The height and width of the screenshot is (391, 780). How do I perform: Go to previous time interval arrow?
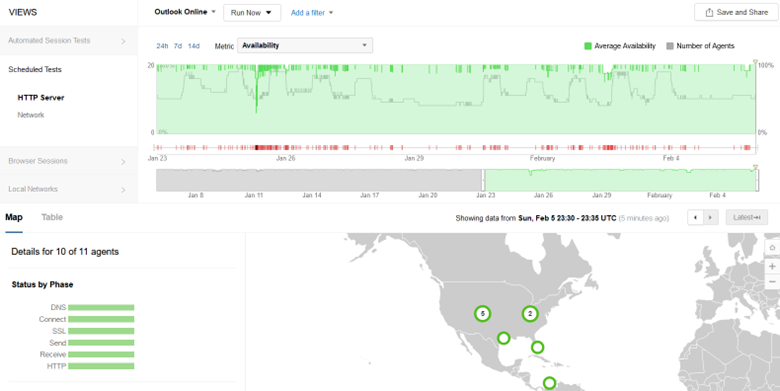(x=695, y=217)
